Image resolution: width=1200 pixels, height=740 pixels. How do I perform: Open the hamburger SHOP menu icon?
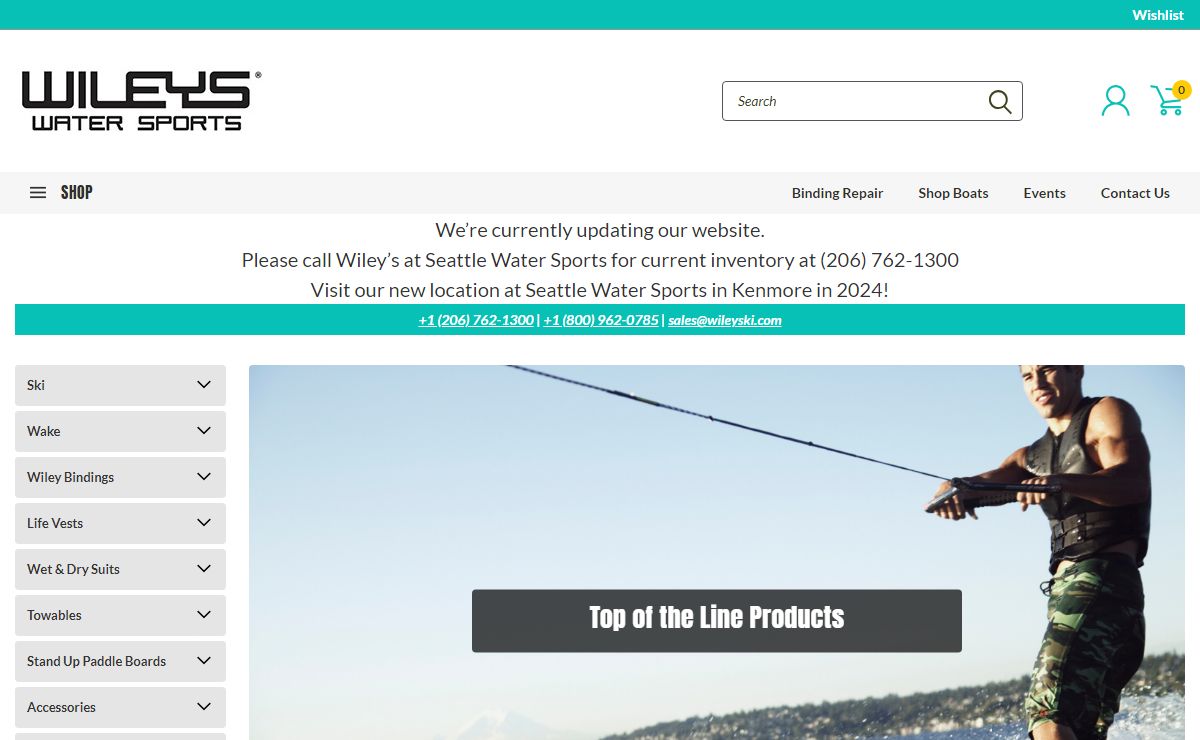[38, 193]
